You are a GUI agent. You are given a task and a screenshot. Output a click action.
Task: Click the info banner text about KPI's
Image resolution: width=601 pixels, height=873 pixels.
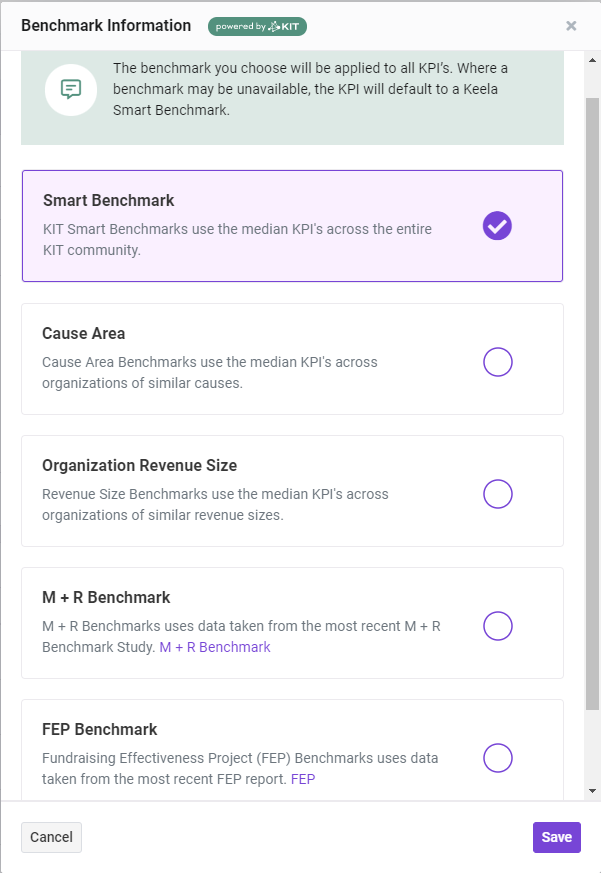click(x=310, y=89)
